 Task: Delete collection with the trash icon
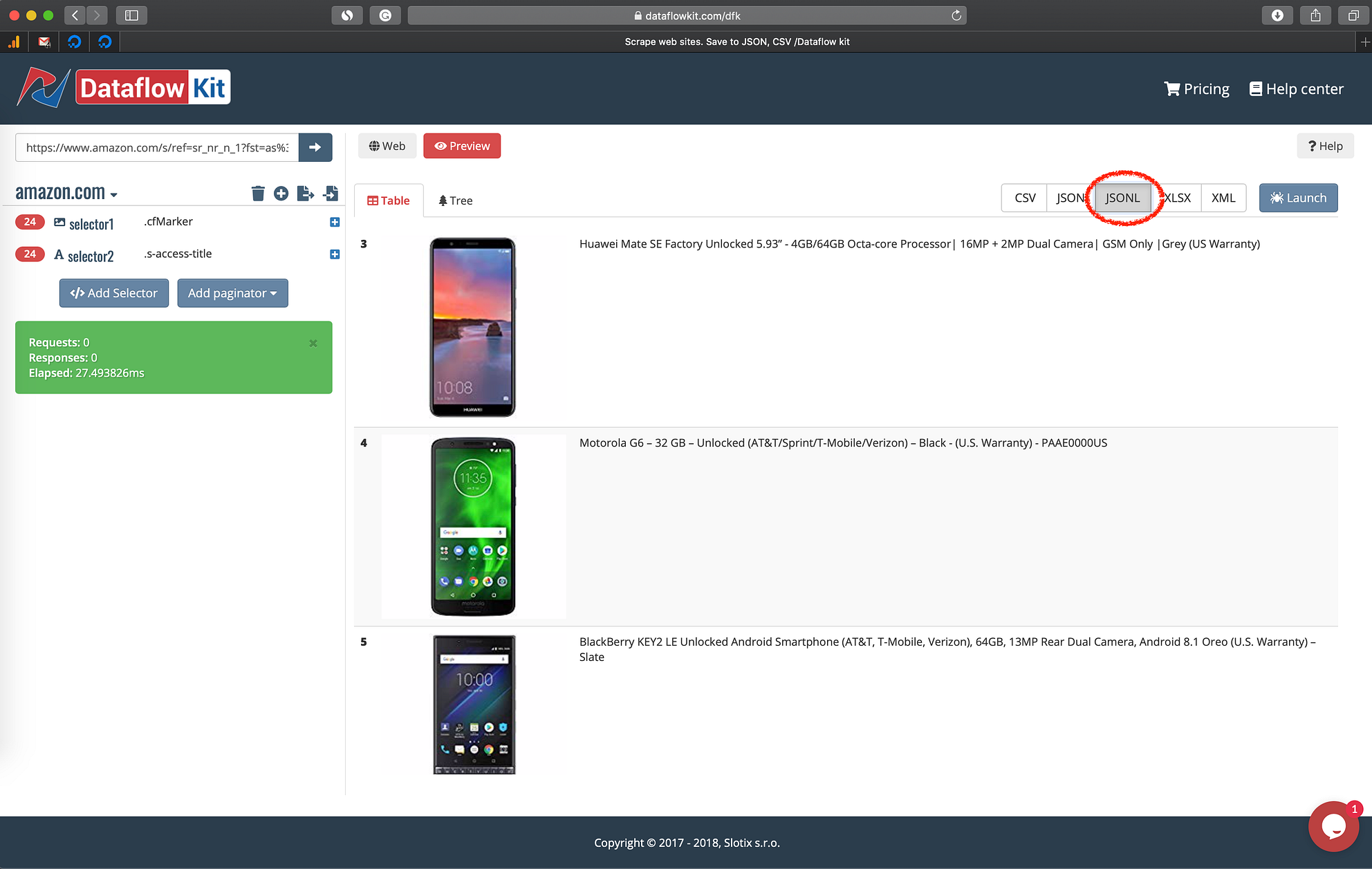258,194
